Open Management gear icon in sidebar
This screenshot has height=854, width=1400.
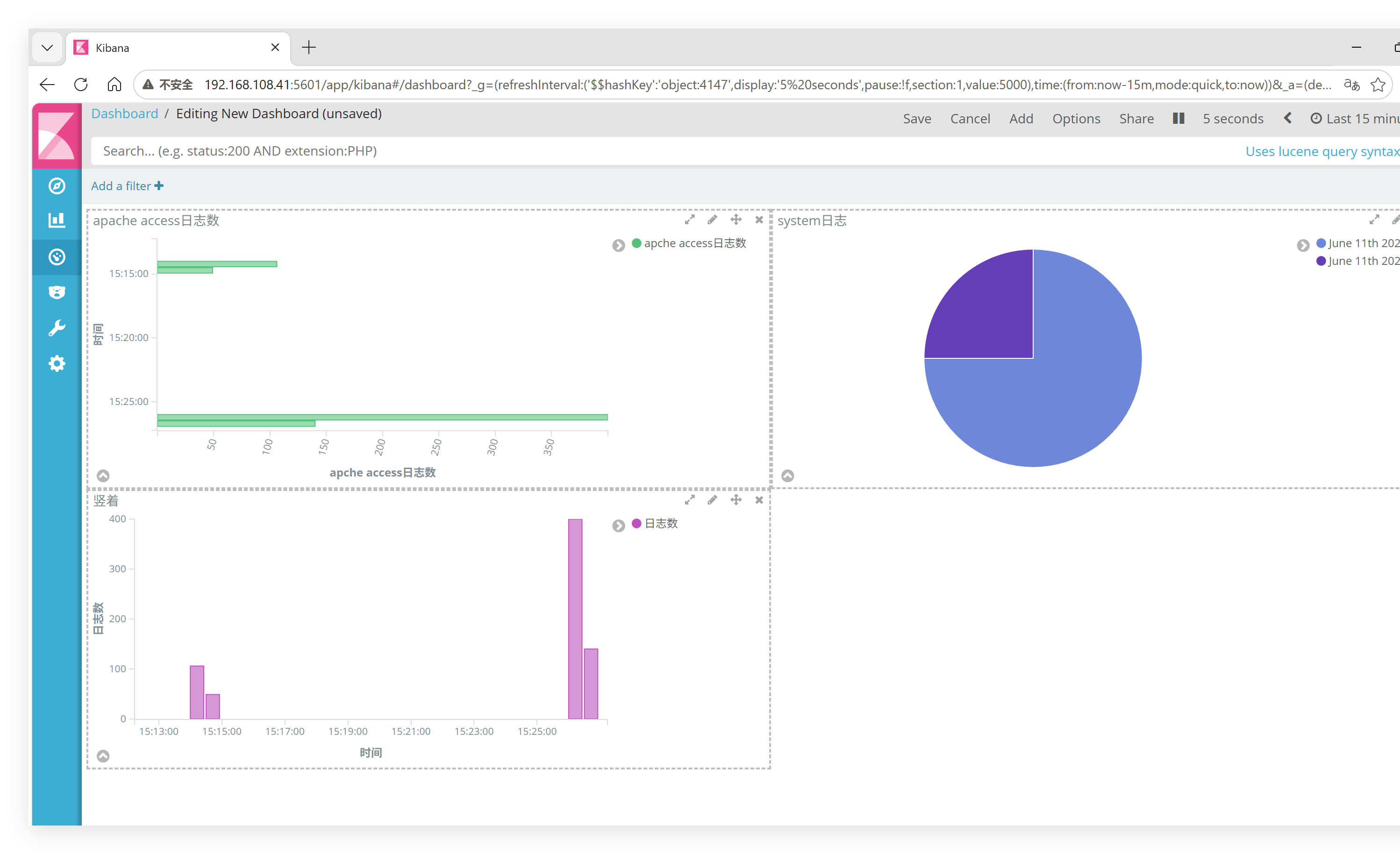point(57,363)
